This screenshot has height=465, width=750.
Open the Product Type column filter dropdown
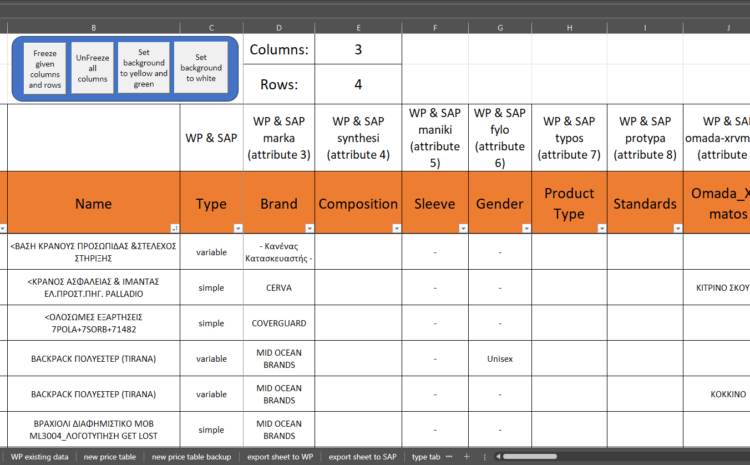[x=602, y=229]
